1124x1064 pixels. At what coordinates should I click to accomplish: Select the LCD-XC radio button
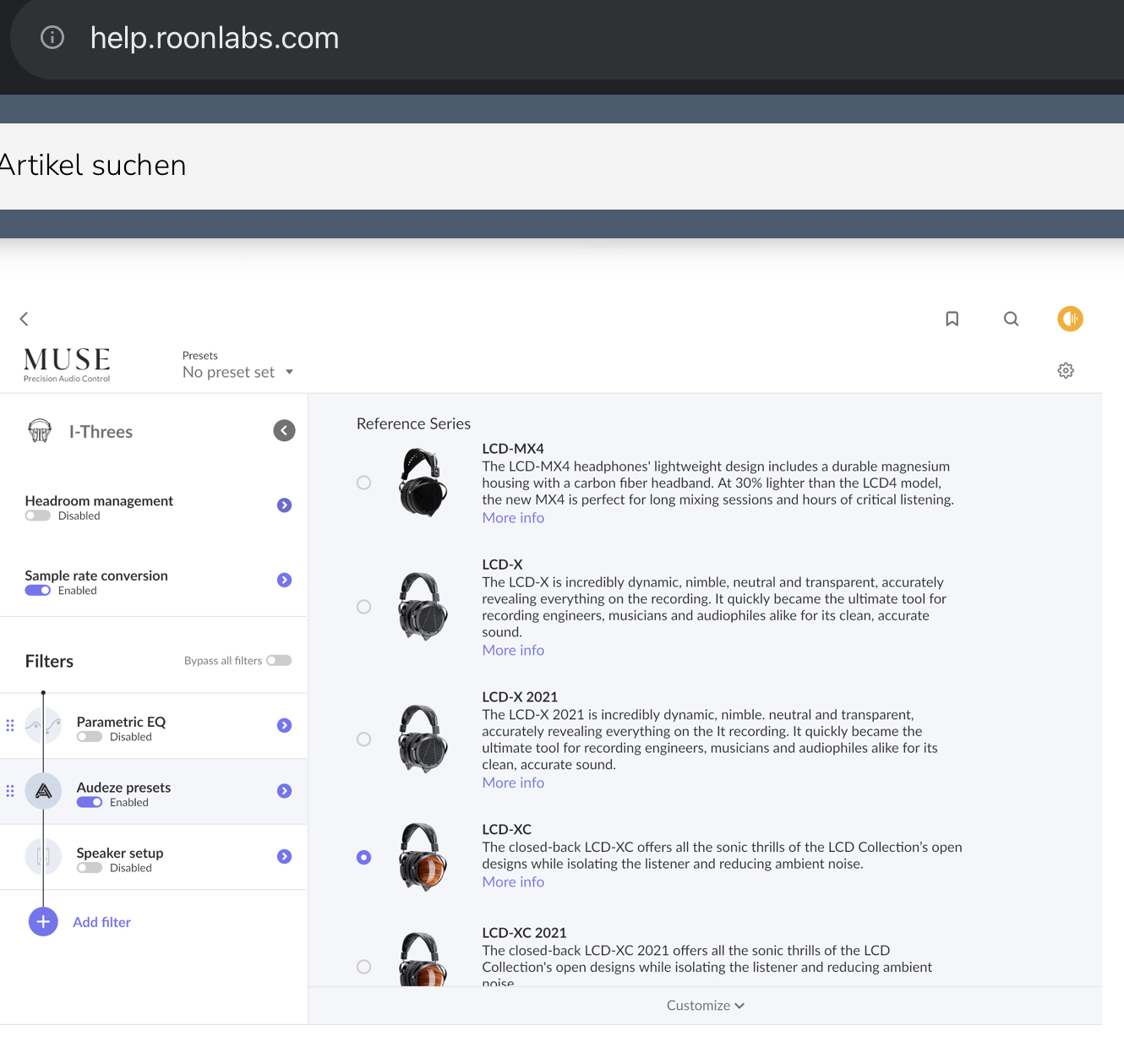click(x=363, y=857)
